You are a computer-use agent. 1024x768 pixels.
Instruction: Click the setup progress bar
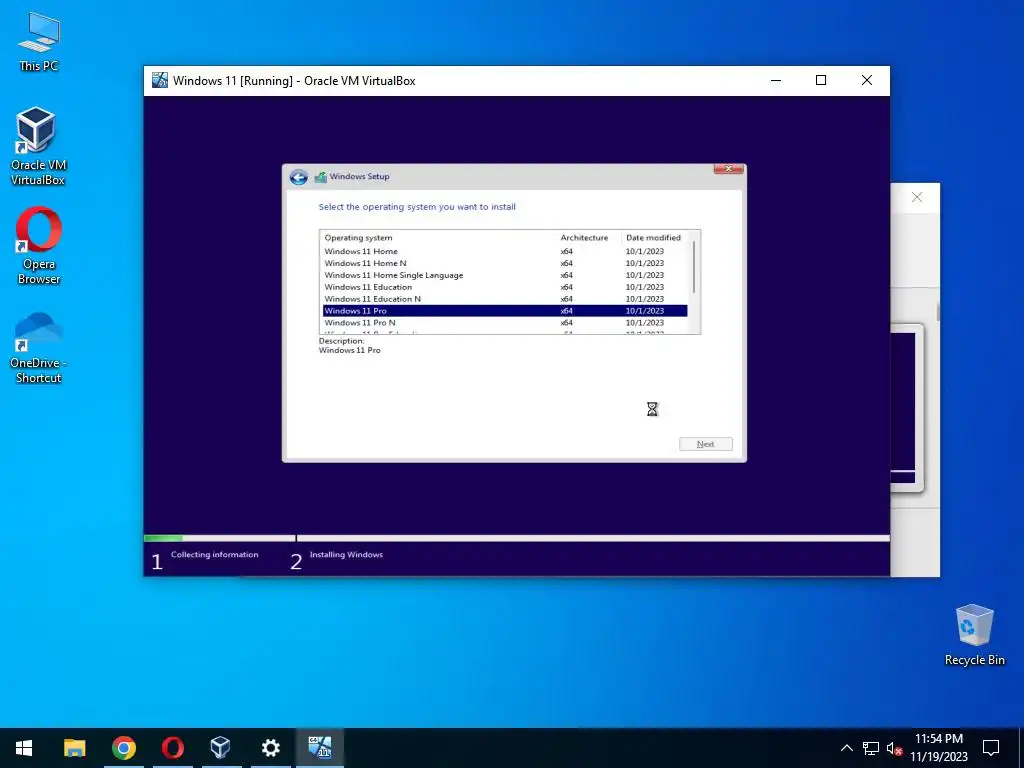[517, 538]
